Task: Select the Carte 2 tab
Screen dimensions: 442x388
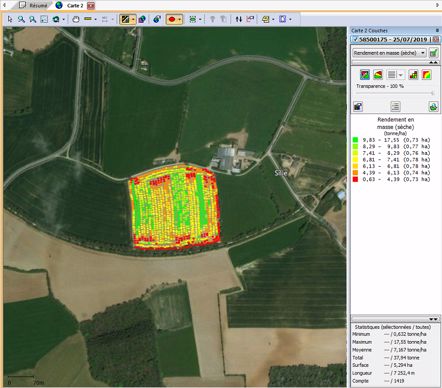Action: [70, 5]
